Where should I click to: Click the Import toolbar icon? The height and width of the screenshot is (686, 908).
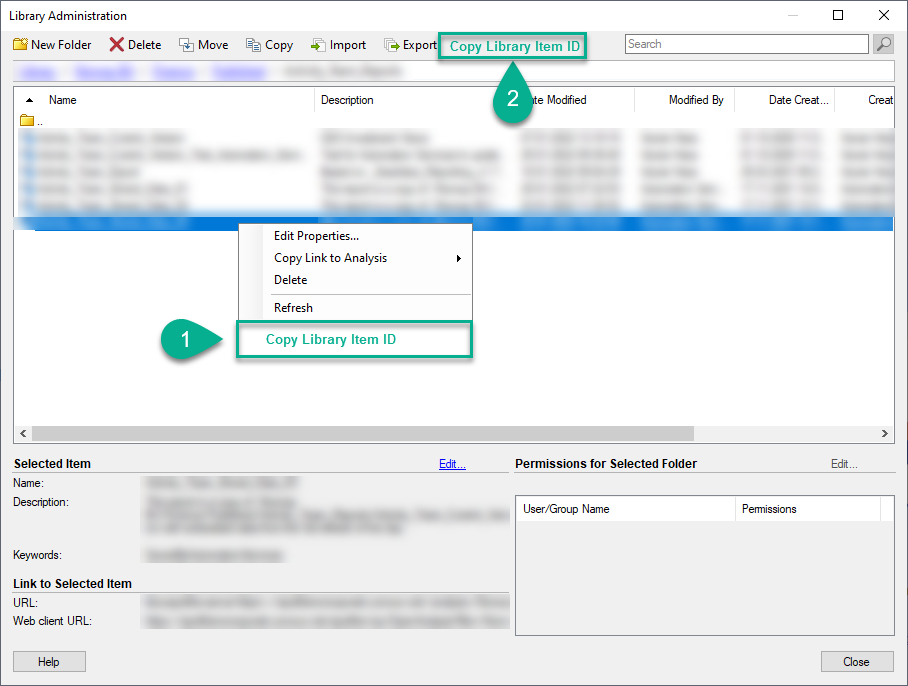[318, 45]
